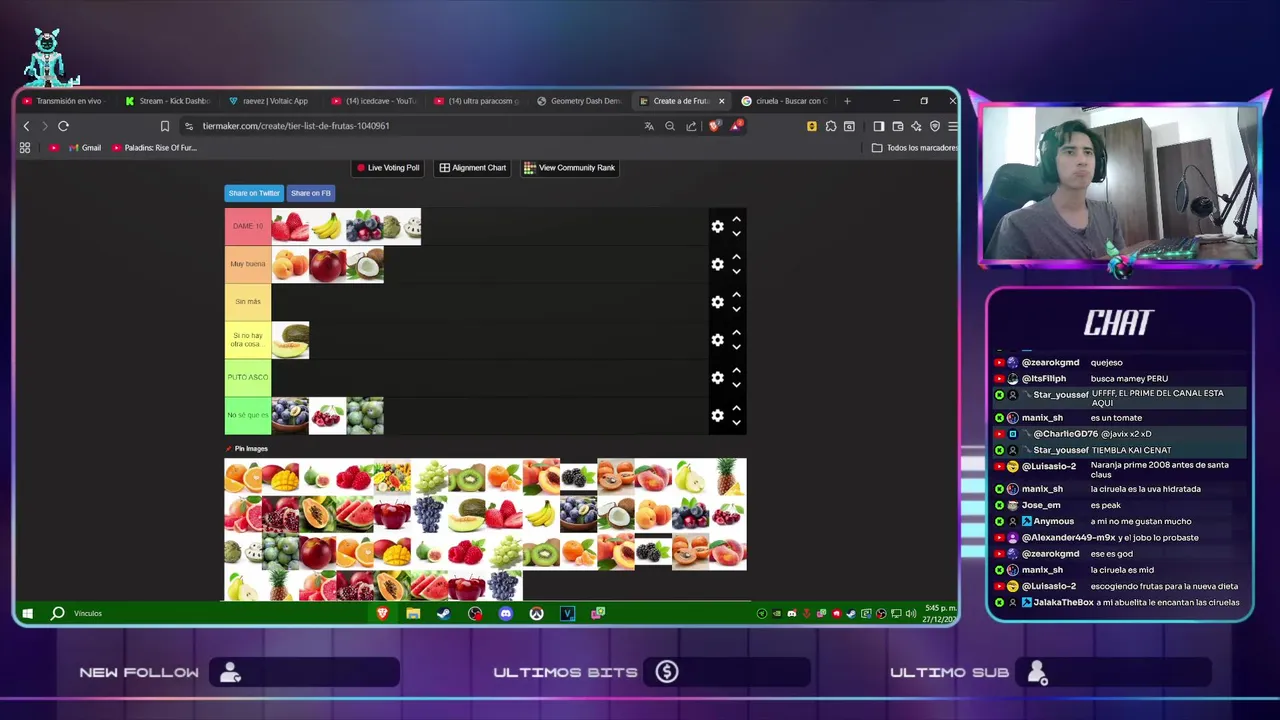Open a new browser tab

(x=847, y=101)
